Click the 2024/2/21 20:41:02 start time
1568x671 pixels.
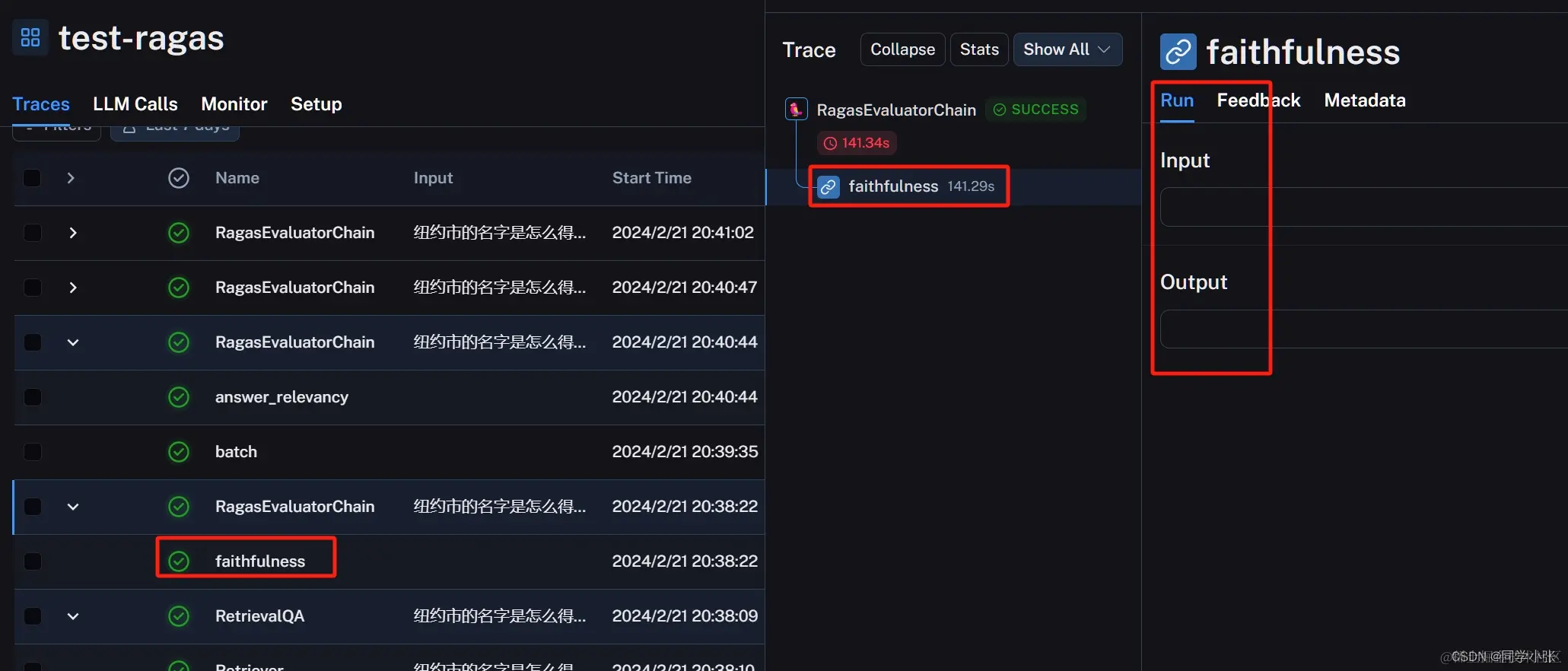683,233
